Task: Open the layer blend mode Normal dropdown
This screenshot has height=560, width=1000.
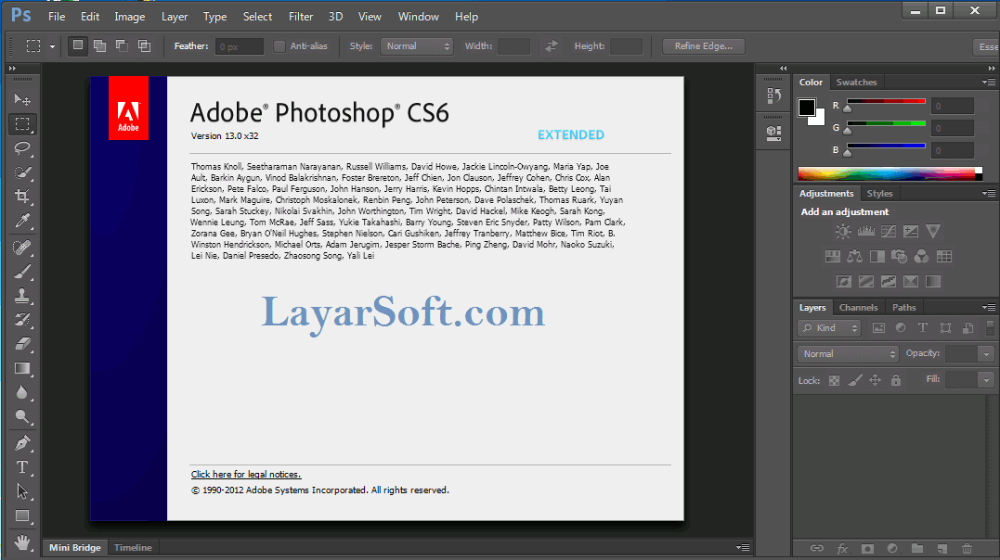Action: [x=849, y=354]
